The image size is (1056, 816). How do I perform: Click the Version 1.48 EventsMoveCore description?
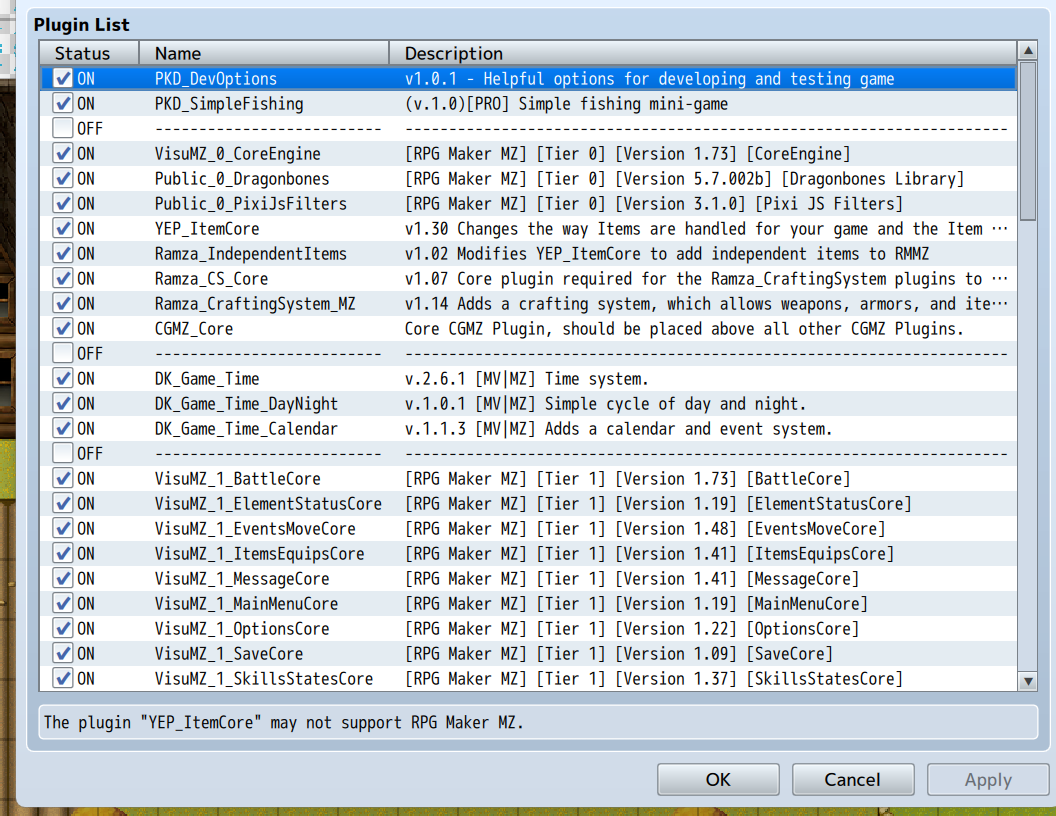click(x=645, y=529)
